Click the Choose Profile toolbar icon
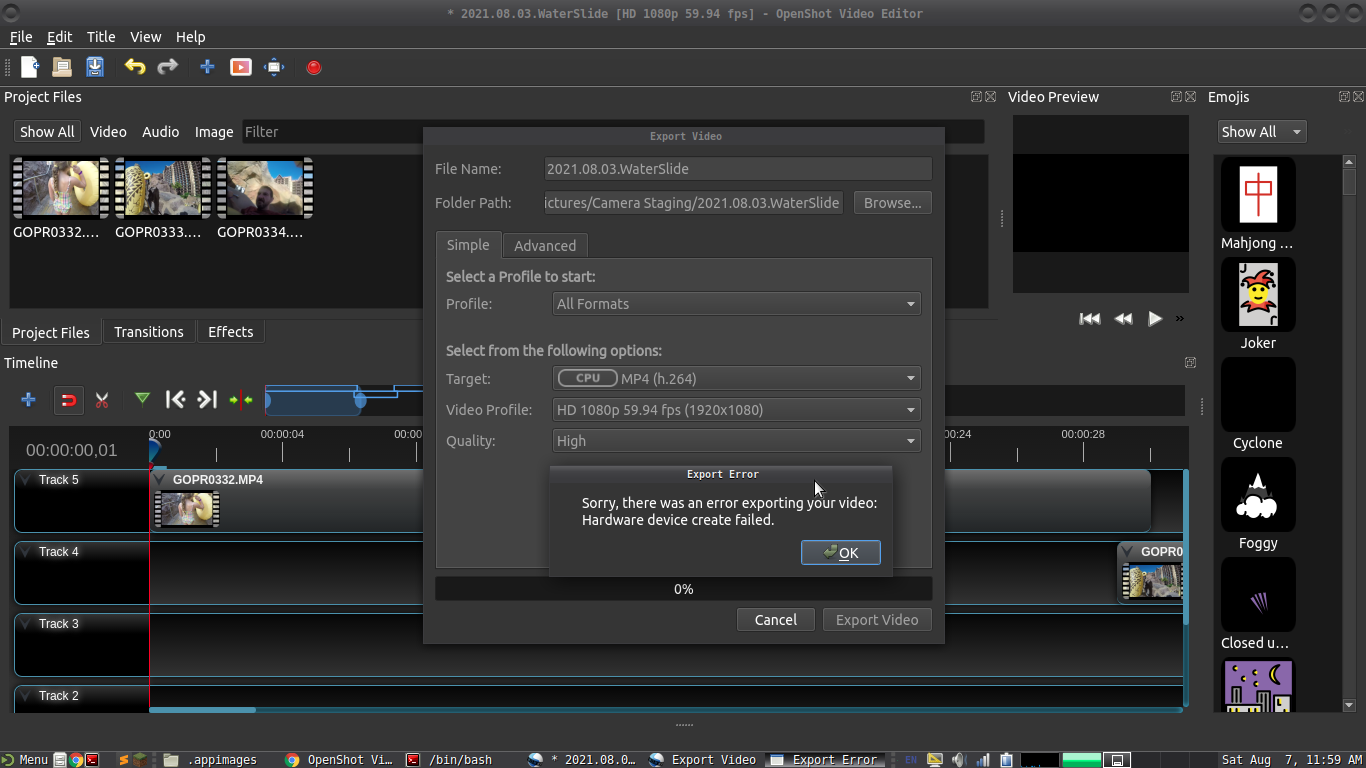Viewport: 1366px width, 768px height. click(241, 67)
